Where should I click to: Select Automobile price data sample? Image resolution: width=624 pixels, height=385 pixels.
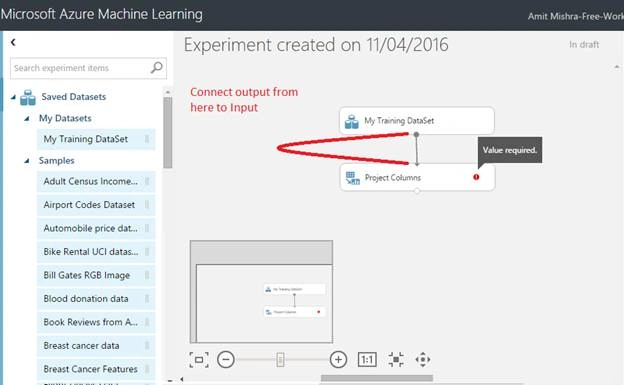[96, 228]
